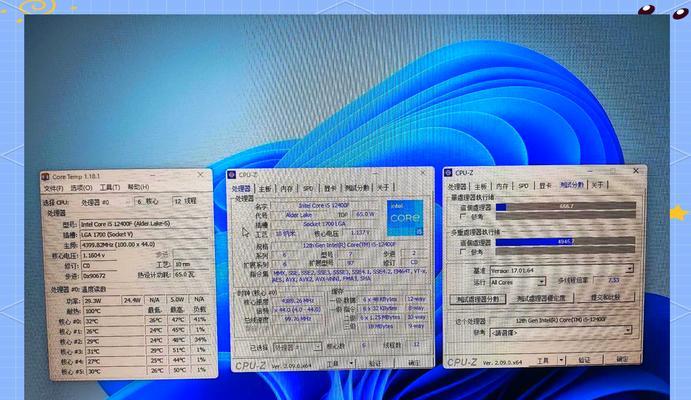The image size is (691, 400).
Task: Enable multi-thread 参考 checkbox in right CPU-Z
Action: point(463,252)
